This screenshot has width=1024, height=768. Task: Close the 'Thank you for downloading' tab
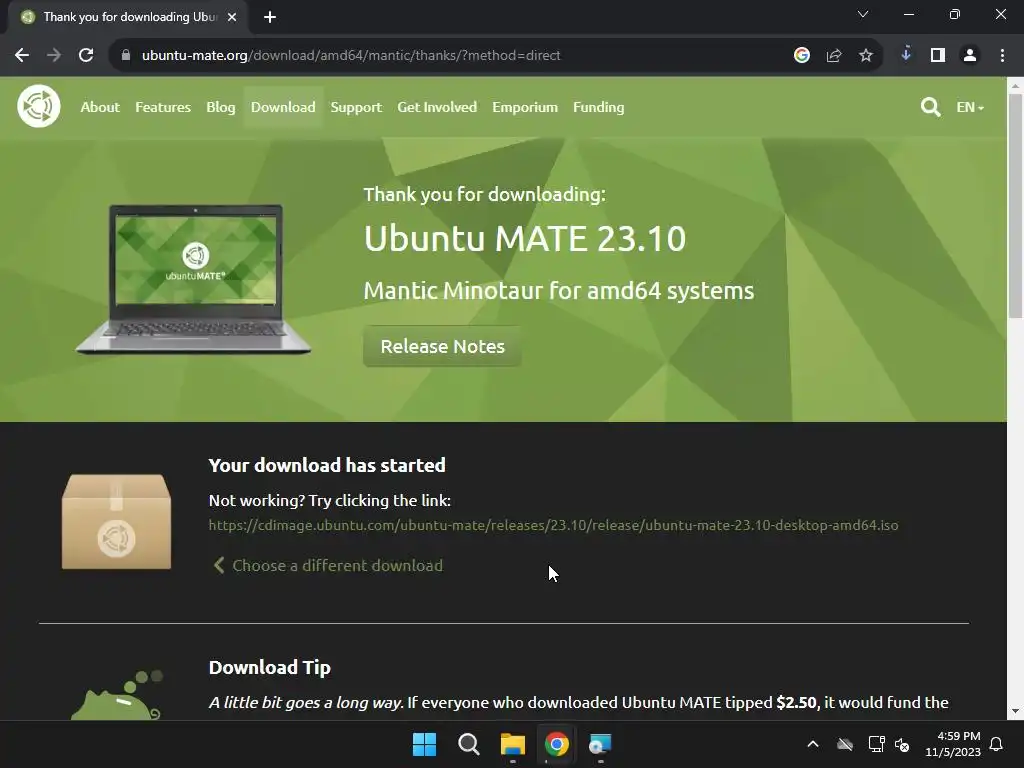click(232, 17)
